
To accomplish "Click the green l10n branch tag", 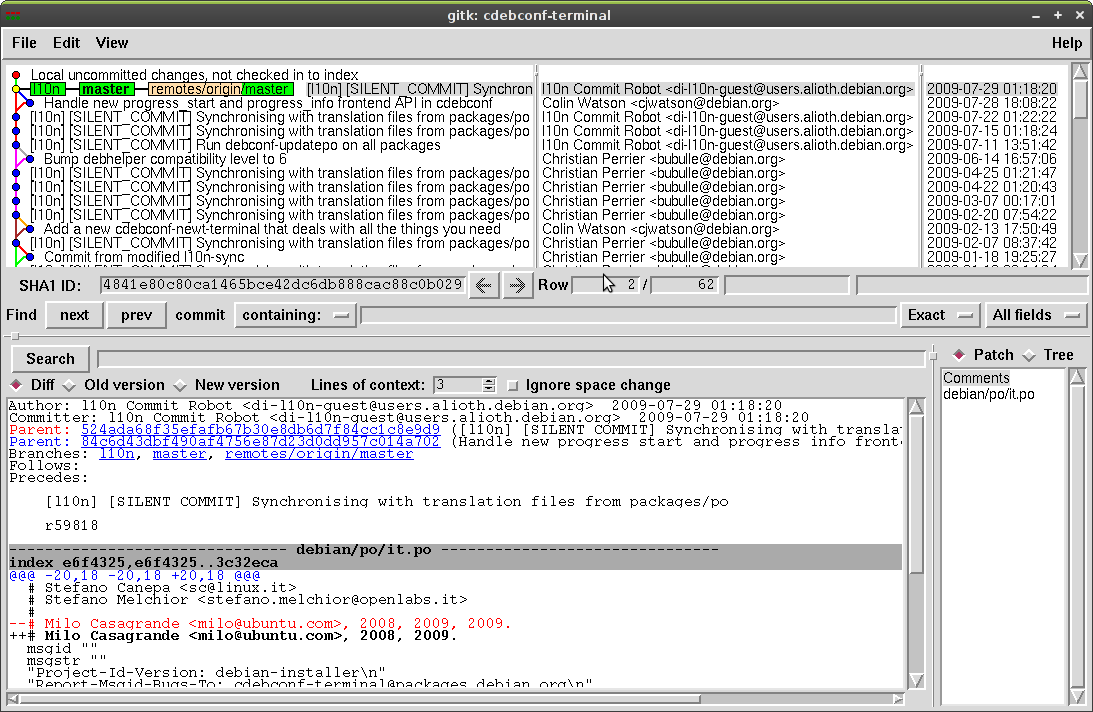I will [46, 89].
